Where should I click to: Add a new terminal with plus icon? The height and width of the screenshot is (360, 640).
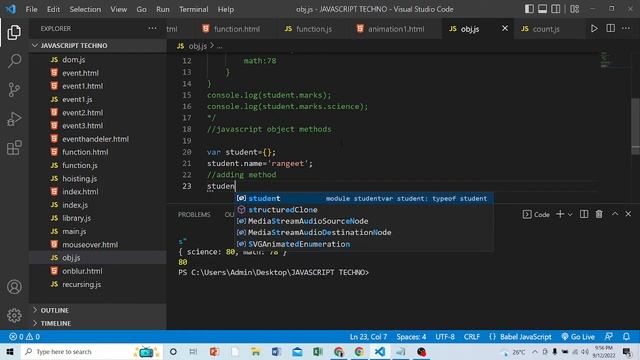pyautogui.click(x=560, y=214)
